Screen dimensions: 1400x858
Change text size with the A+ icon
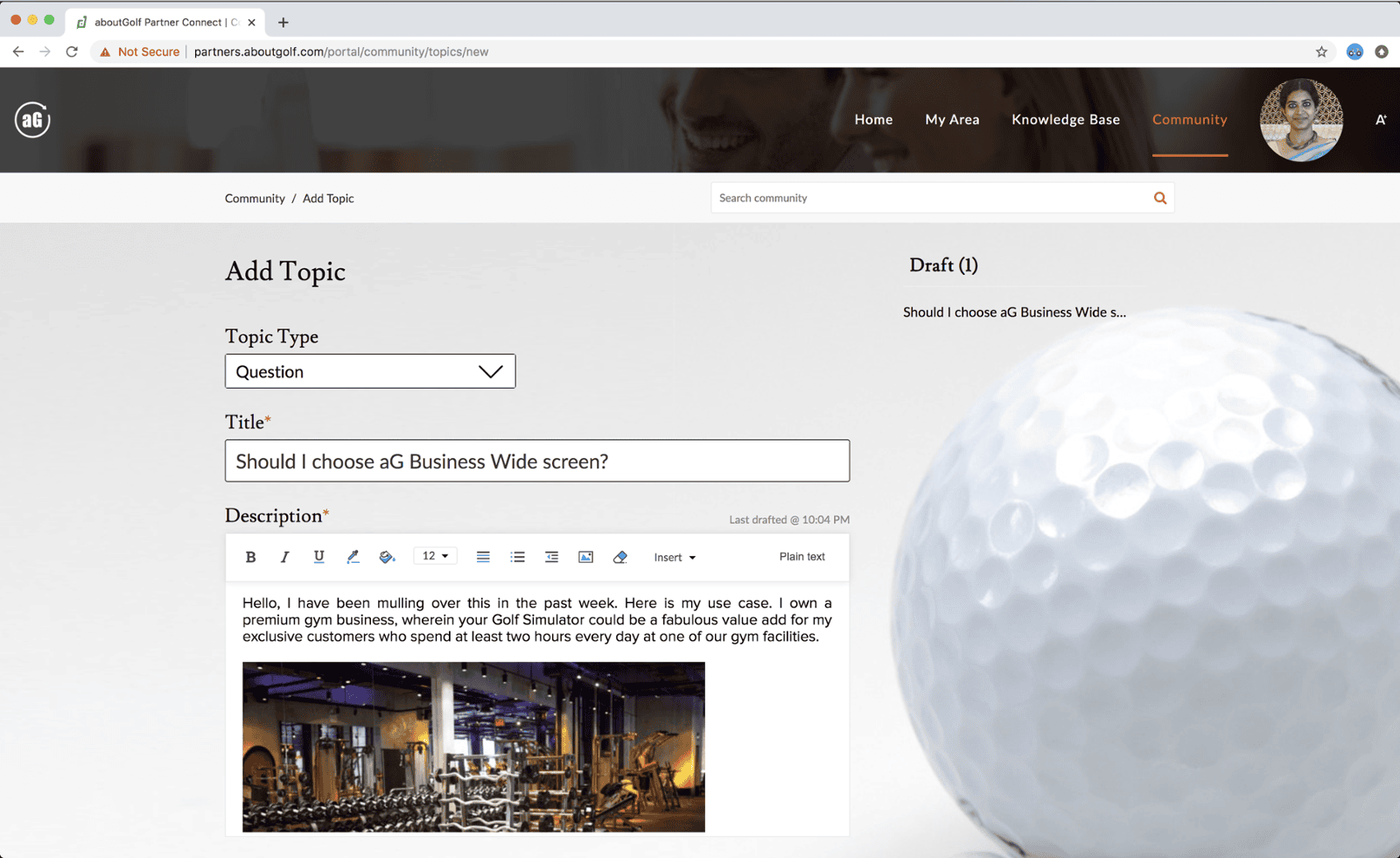coord(1381,120)
